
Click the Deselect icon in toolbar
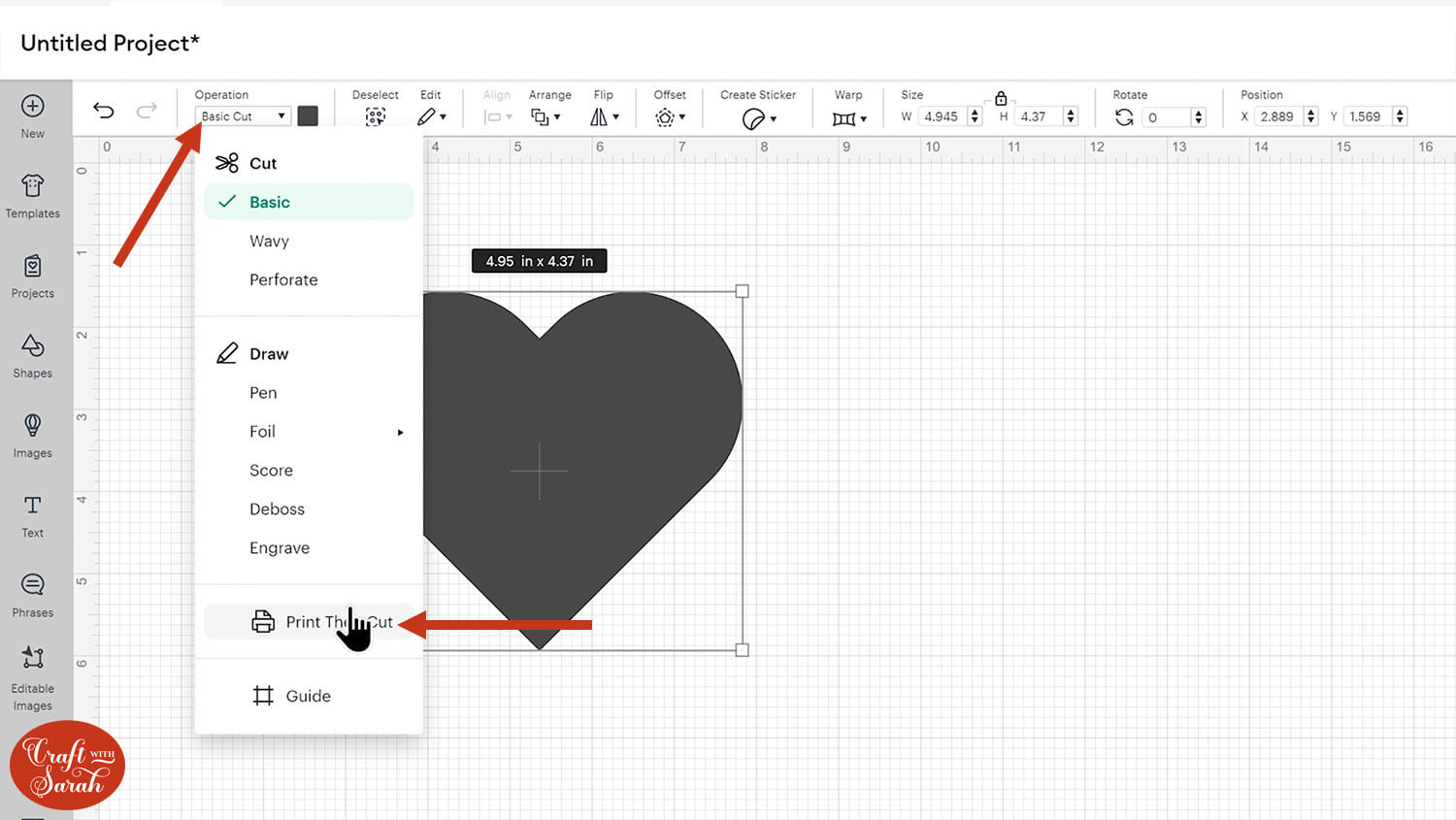pos(376,117)
